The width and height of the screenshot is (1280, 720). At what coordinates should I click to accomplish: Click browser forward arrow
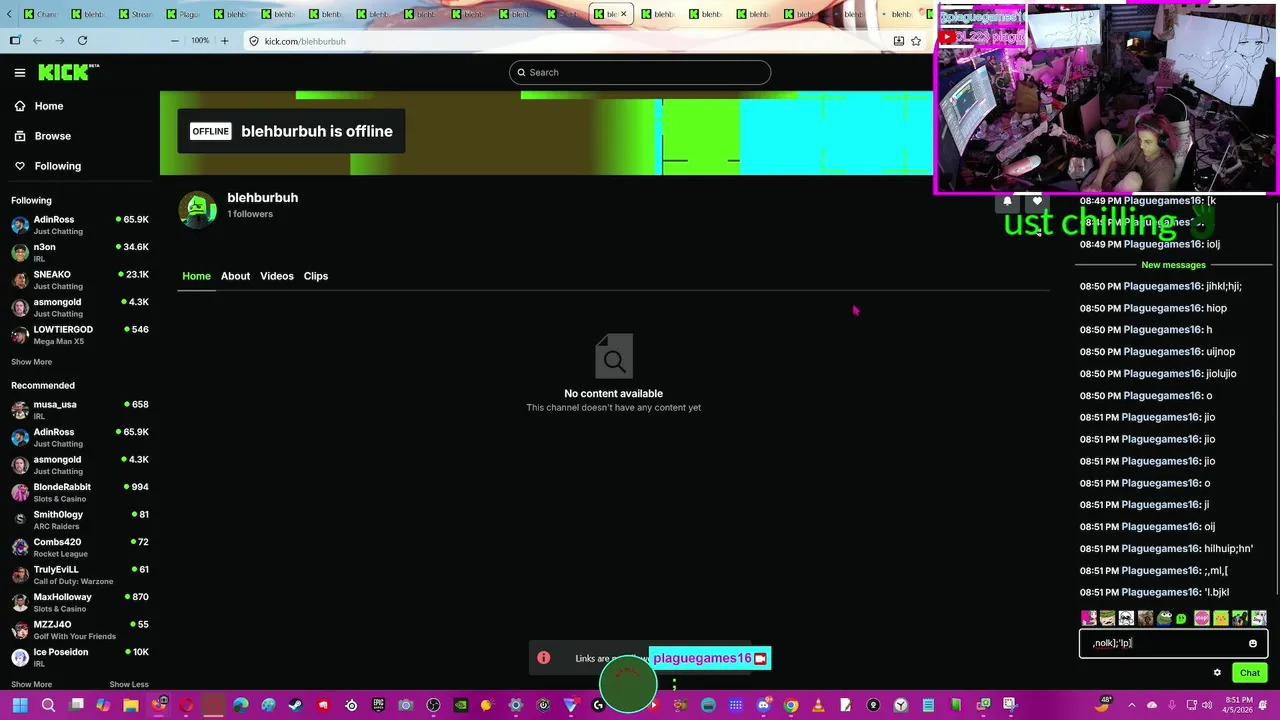59,41
